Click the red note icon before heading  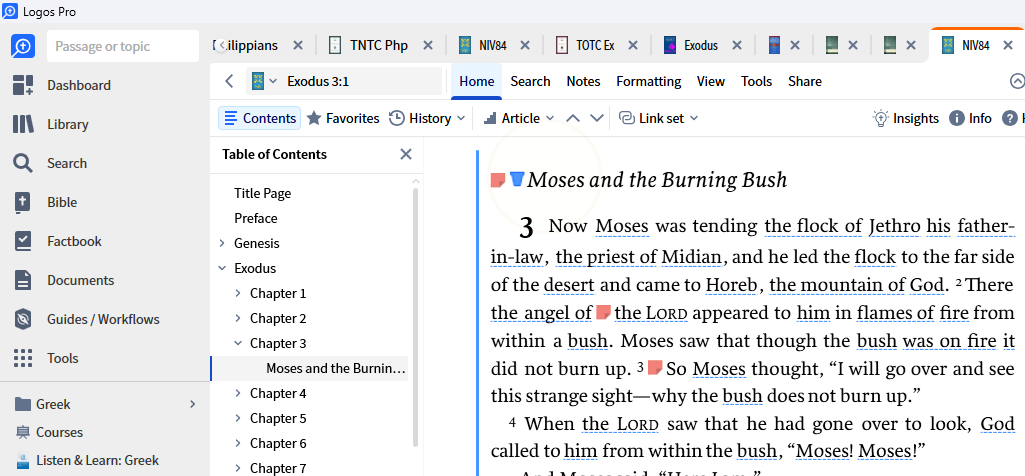tap(498, 179)
